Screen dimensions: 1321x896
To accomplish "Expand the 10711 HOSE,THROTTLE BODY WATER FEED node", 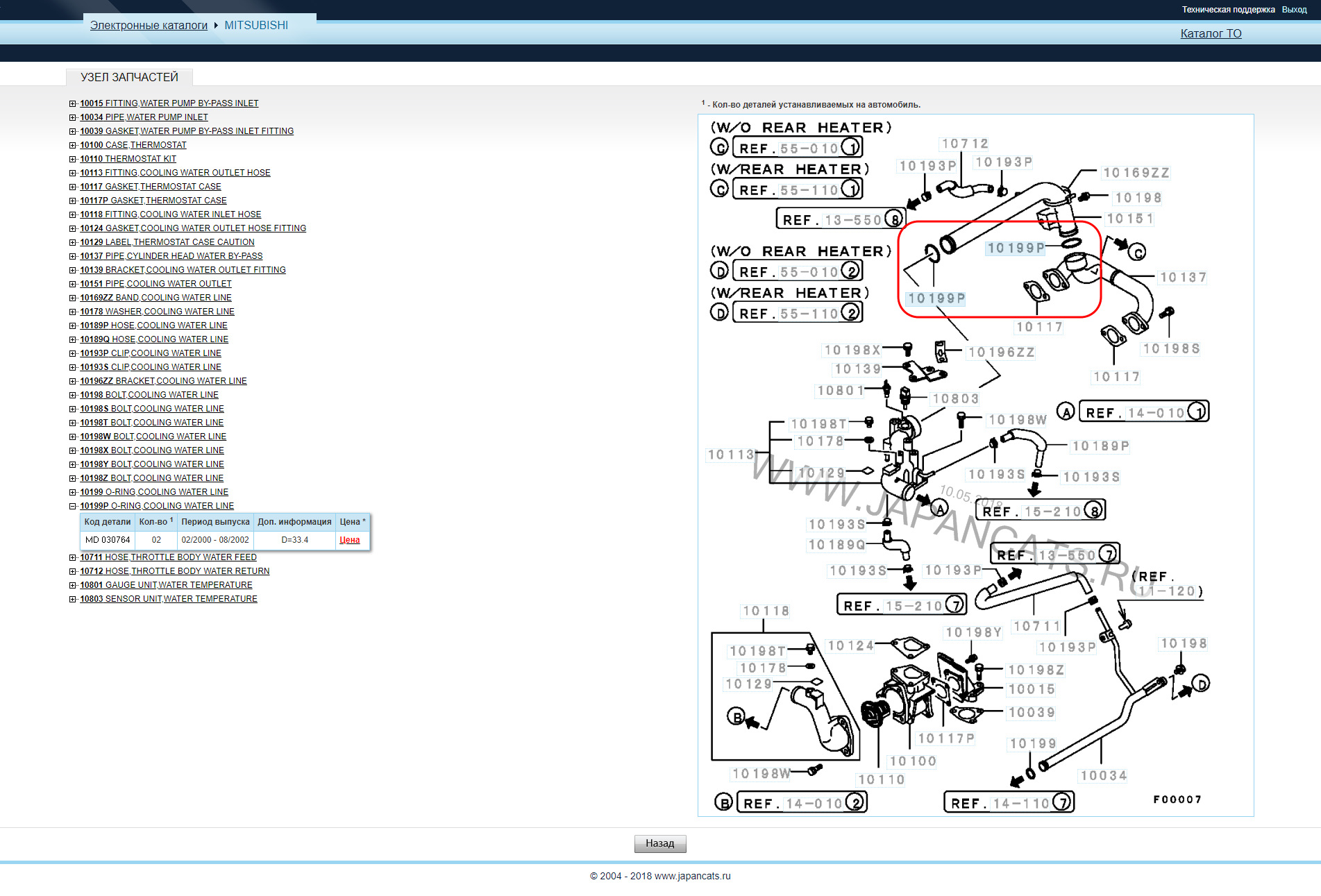I will point(73,557).
